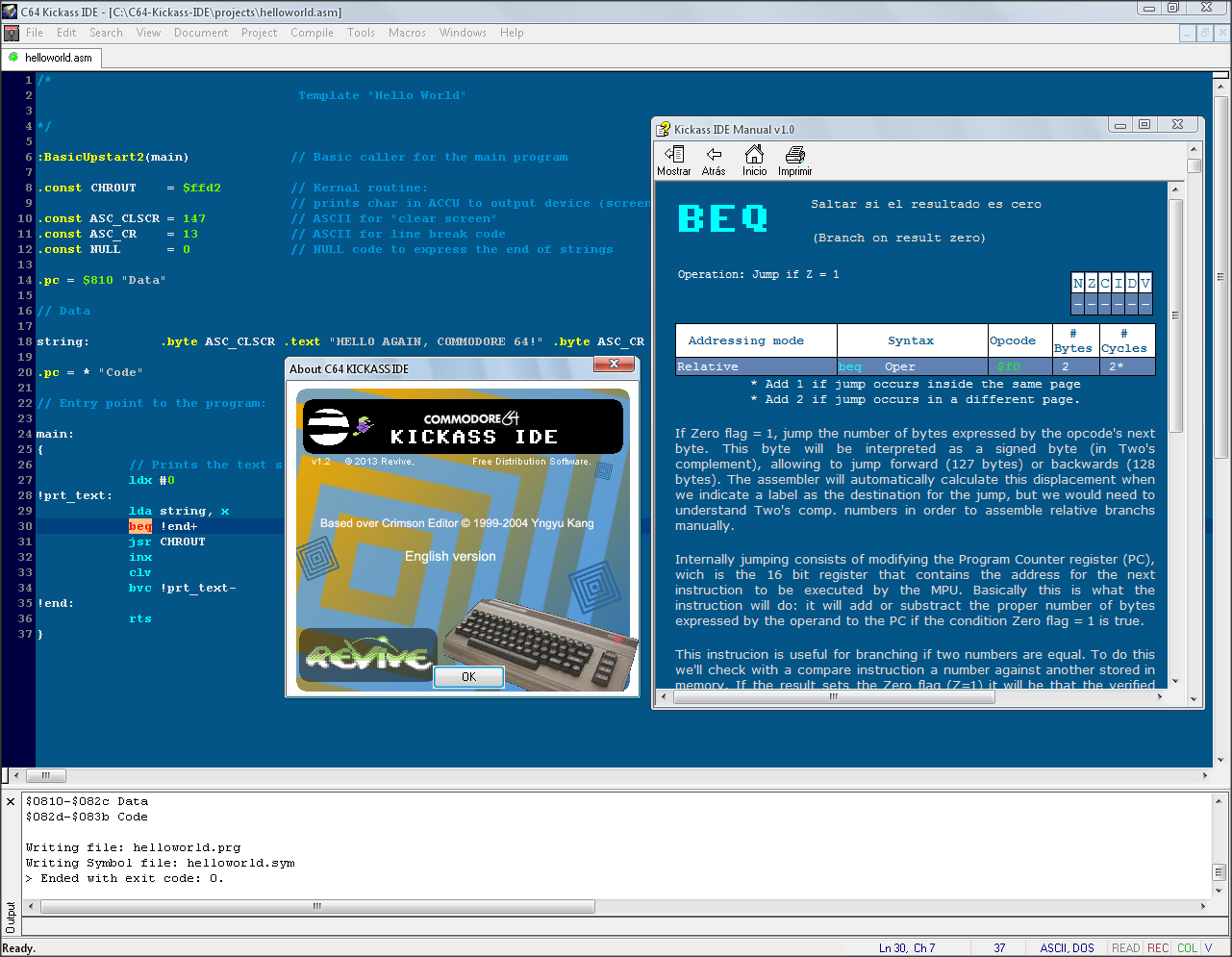
Task: Click ':BasicUpstart2(main)' in the editor
Action: coord(113,157)
